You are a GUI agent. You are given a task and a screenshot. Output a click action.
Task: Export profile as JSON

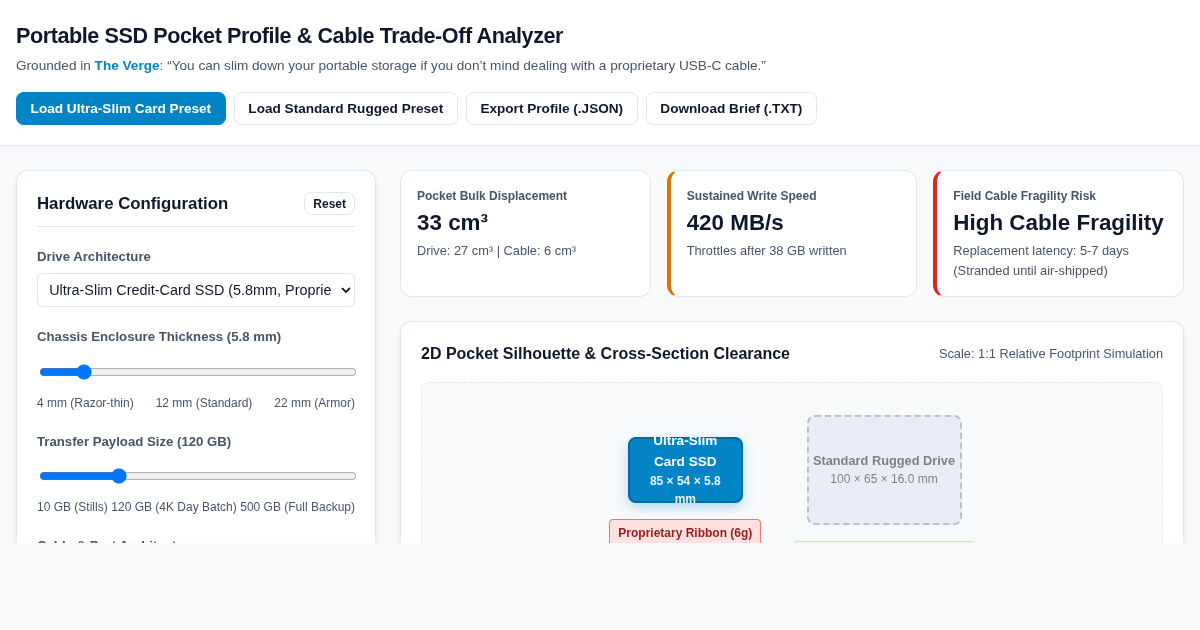(x=552, y=109)
